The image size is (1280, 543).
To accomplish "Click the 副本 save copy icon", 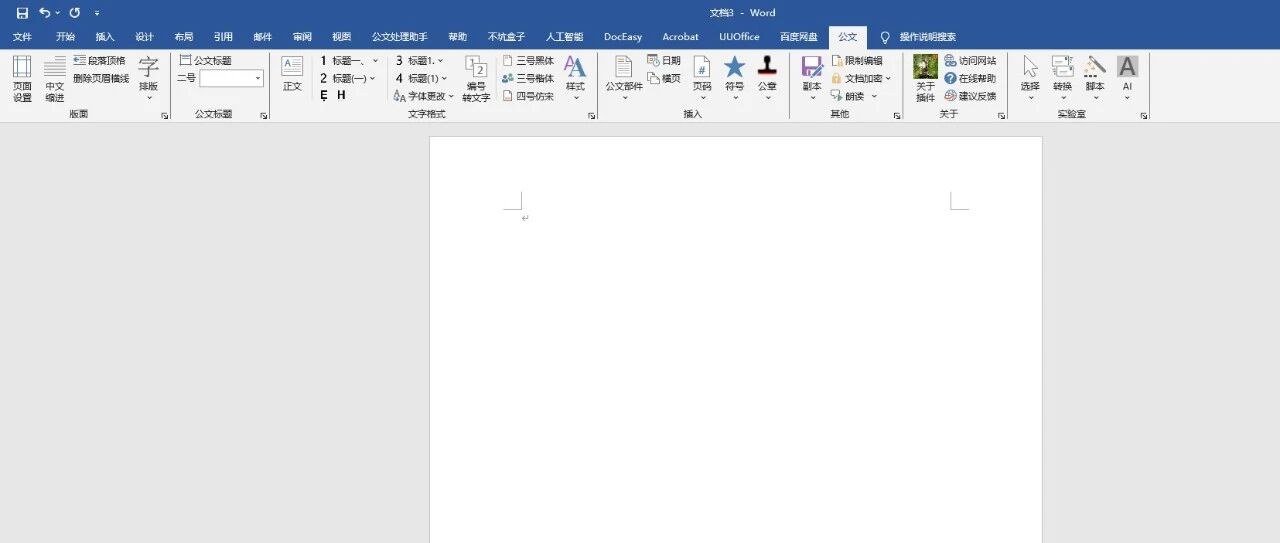I will [812, 78].
